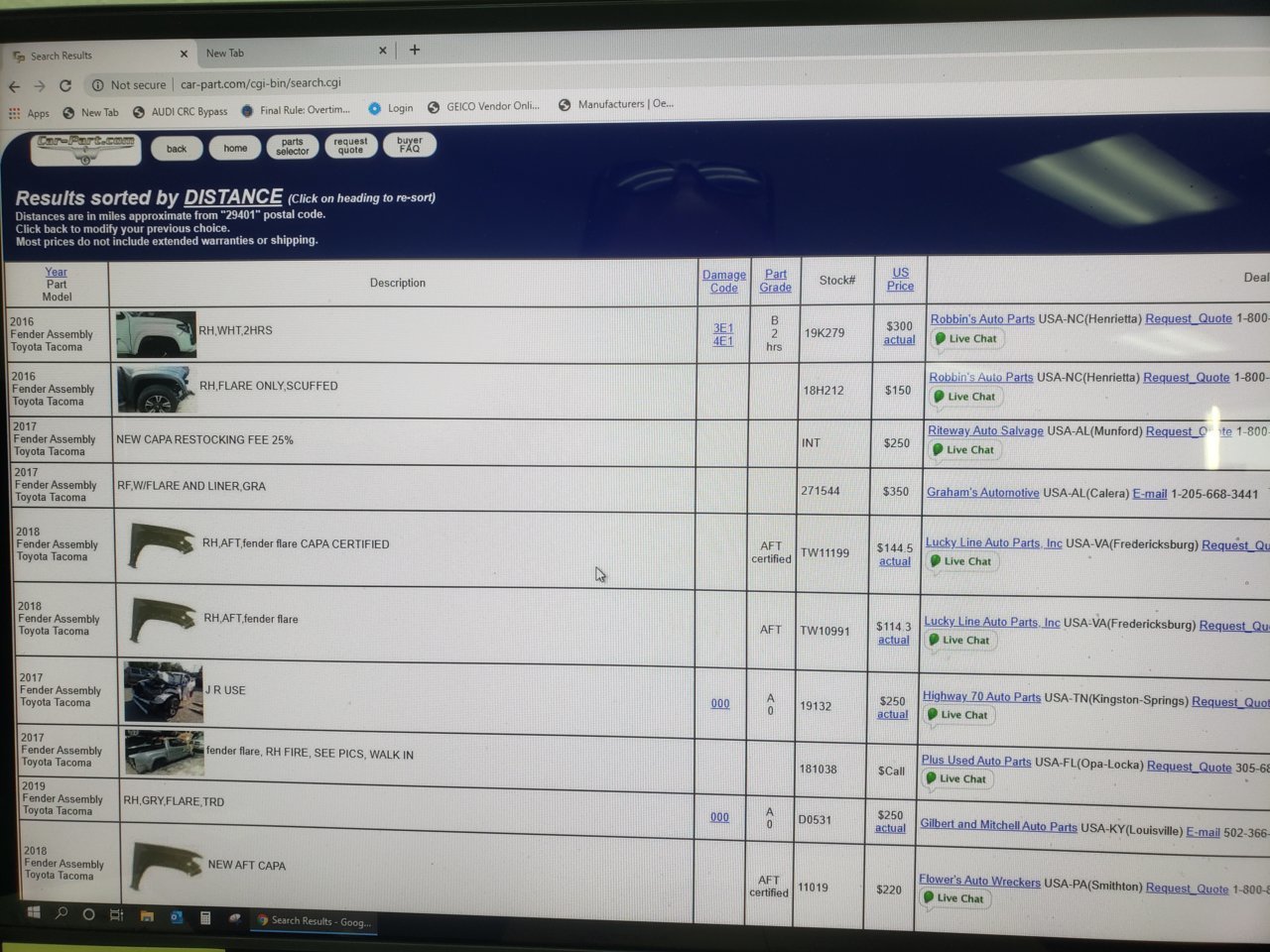Open the RH,FLARE ONLY,SCUFFED thumbnail
The width and height of the screenshot is (1270, 952).
click(157, 389)
